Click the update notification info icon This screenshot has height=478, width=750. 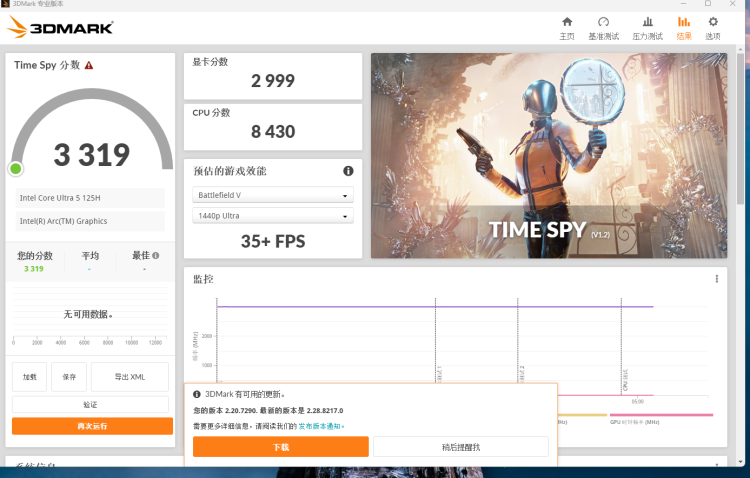[x=197, y=394]
